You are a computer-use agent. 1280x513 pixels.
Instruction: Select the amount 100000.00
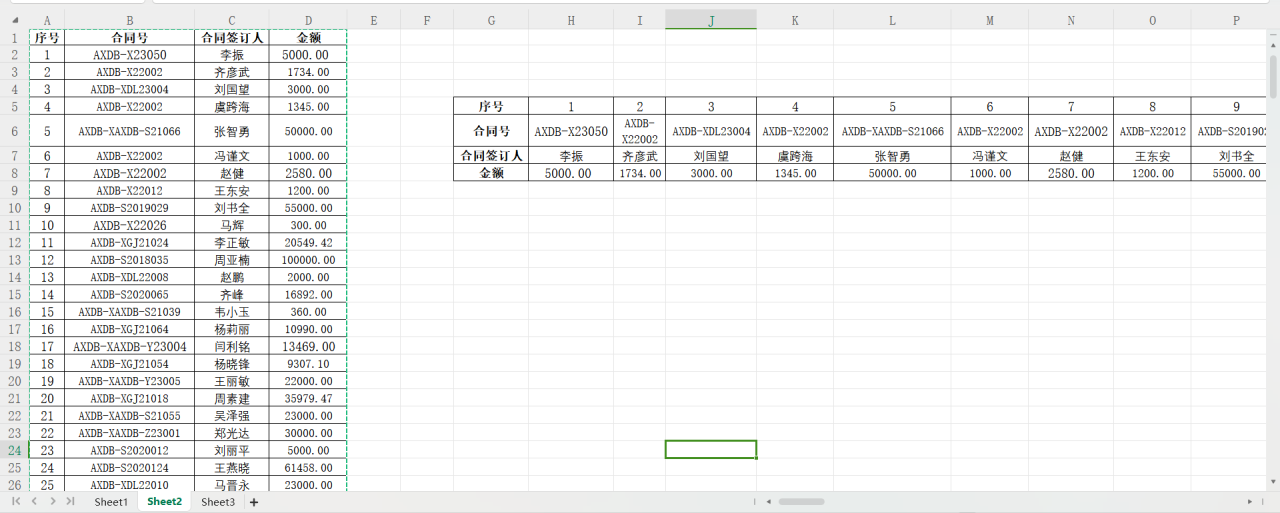coord(308,260)
